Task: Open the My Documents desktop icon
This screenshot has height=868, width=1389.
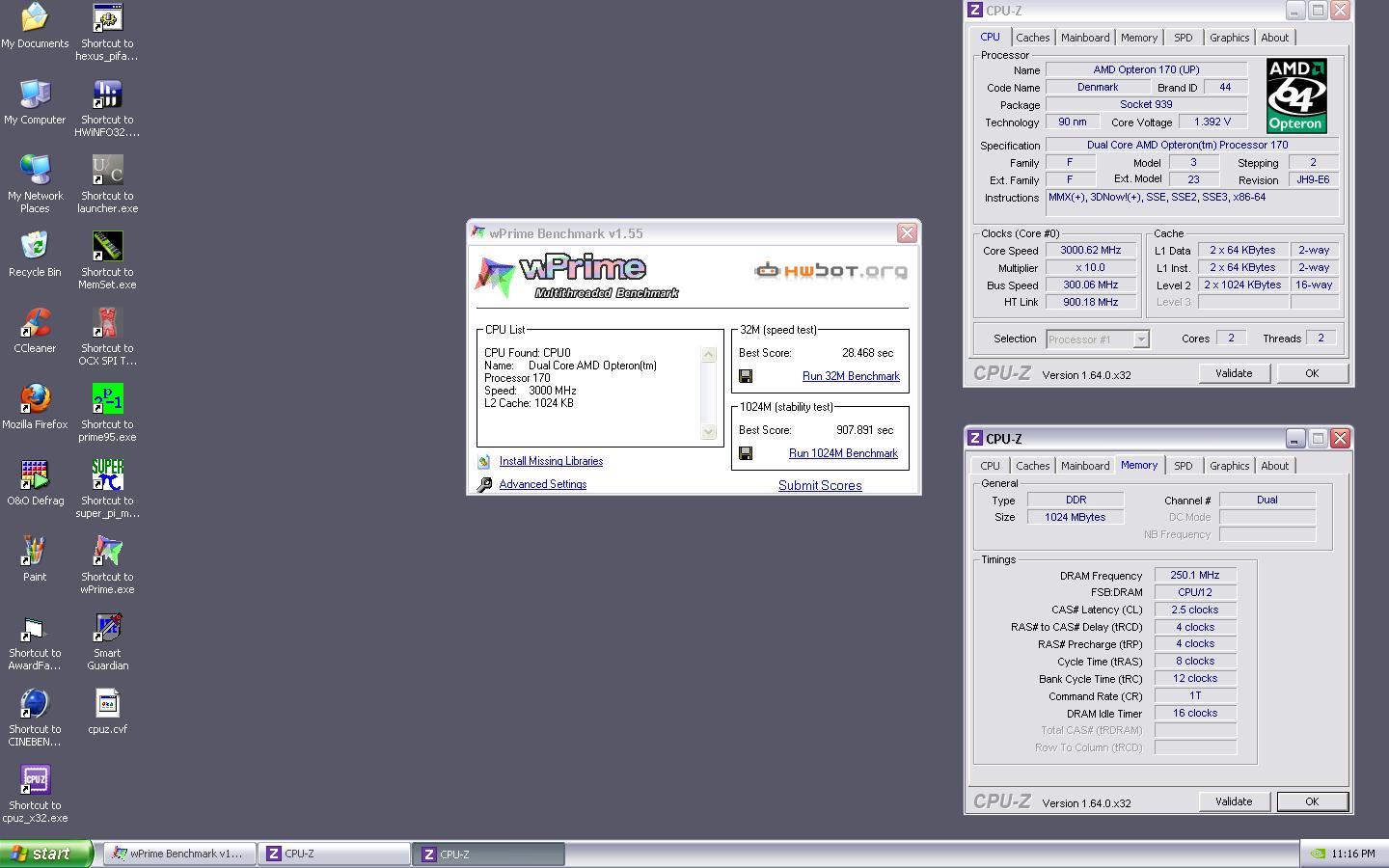Action: click(35, 27)
